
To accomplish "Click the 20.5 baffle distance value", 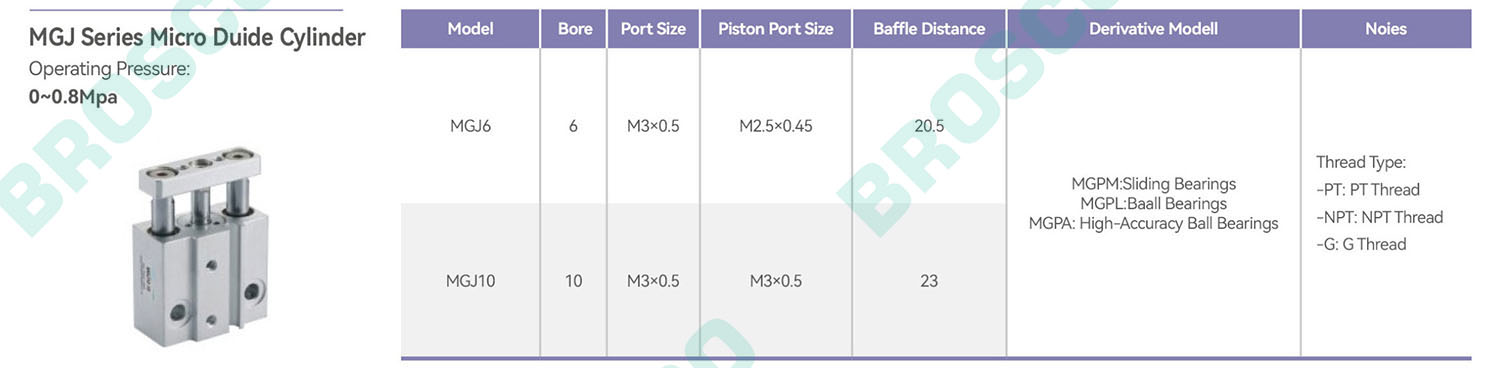I will click(x=929, y=127).
